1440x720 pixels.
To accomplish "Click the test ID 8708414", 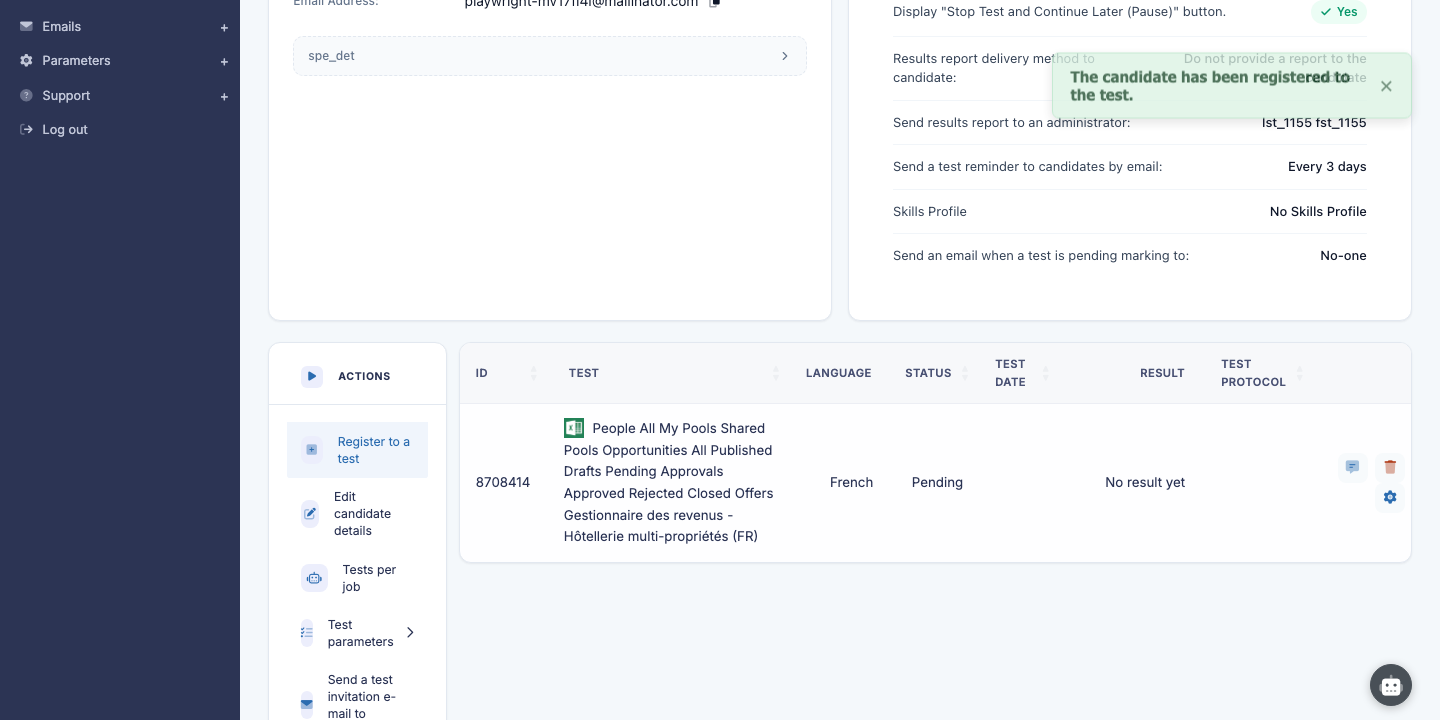I will point(503,482).
